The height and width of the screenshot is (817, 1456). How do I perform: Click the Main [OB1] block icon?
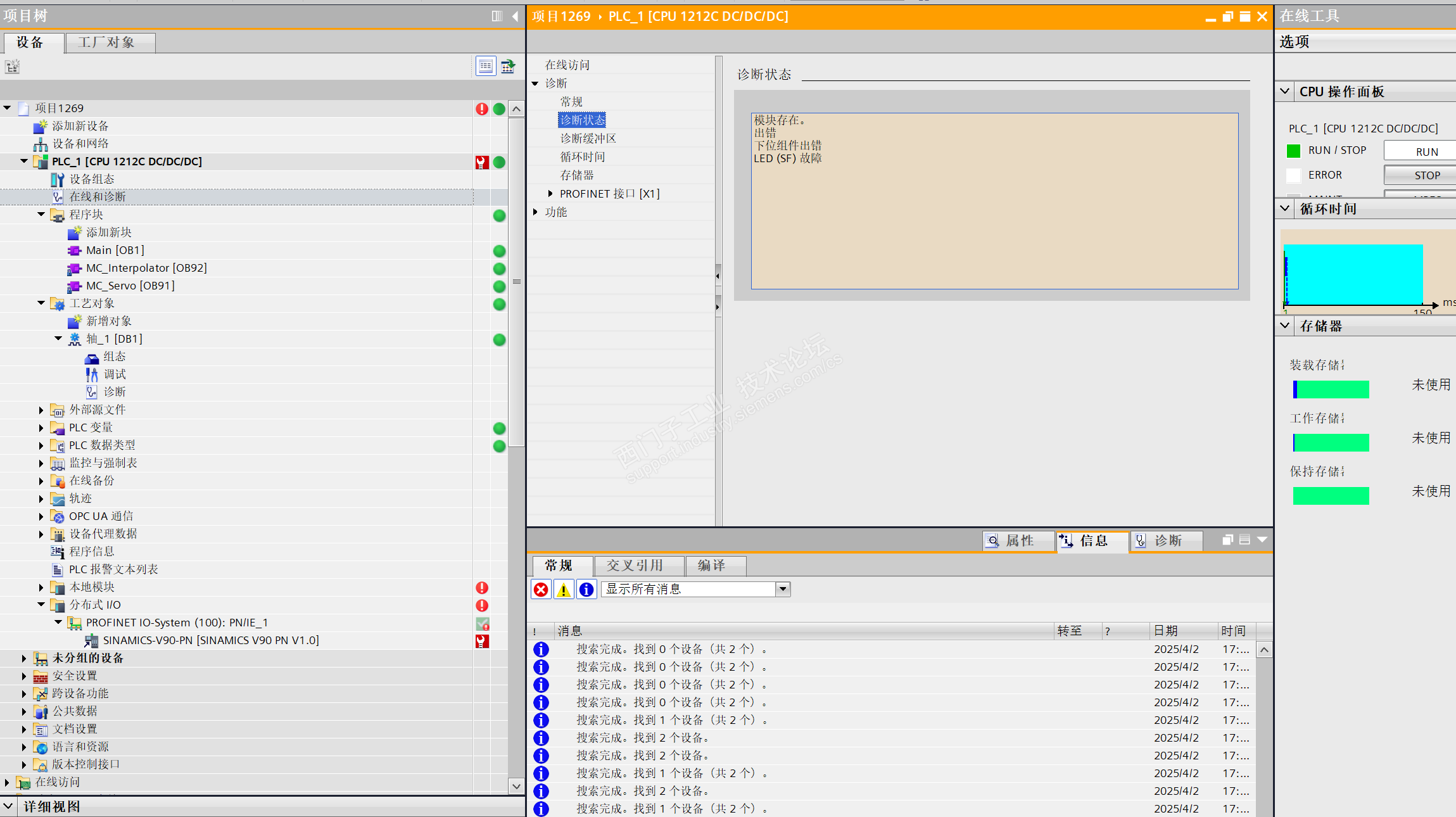[x=74, y=250]
